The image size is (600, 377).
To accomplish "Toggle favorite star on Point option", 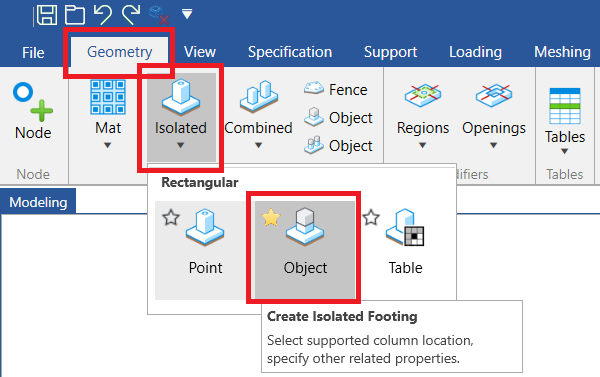I will 171,218.
